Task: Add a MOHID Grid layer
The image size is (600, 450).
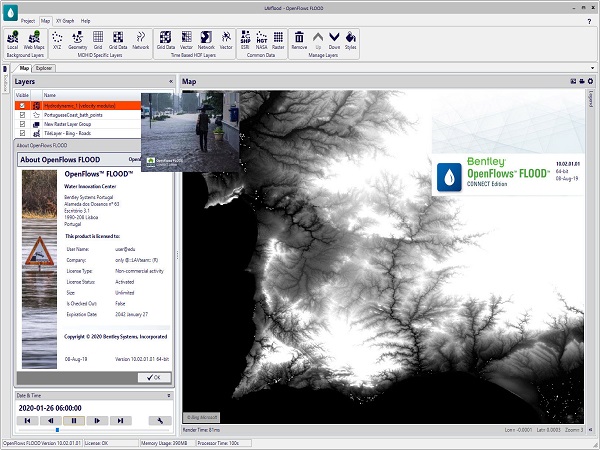Action: click(98, 40)
